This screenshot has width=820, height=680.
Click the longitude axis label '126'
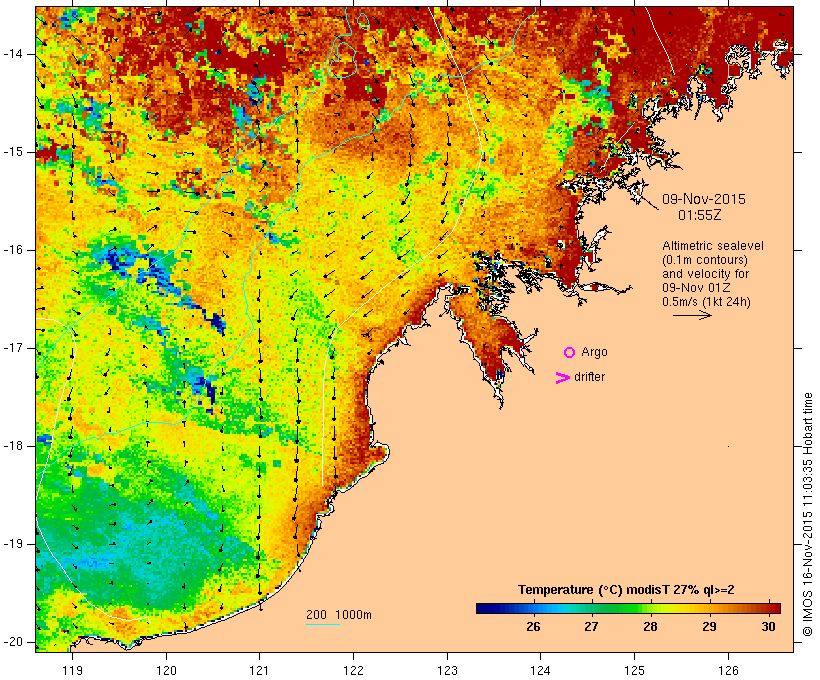coord(728,670)
